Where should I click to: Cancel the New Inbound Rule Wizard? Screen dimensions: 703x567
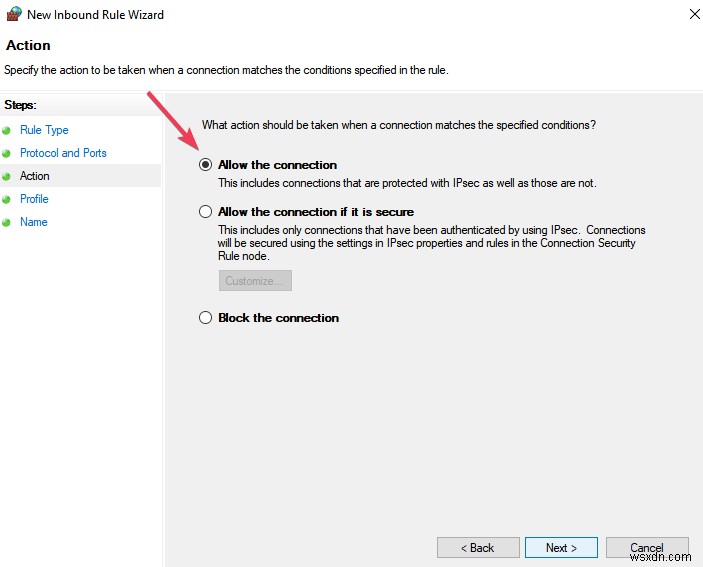point(647,548)
